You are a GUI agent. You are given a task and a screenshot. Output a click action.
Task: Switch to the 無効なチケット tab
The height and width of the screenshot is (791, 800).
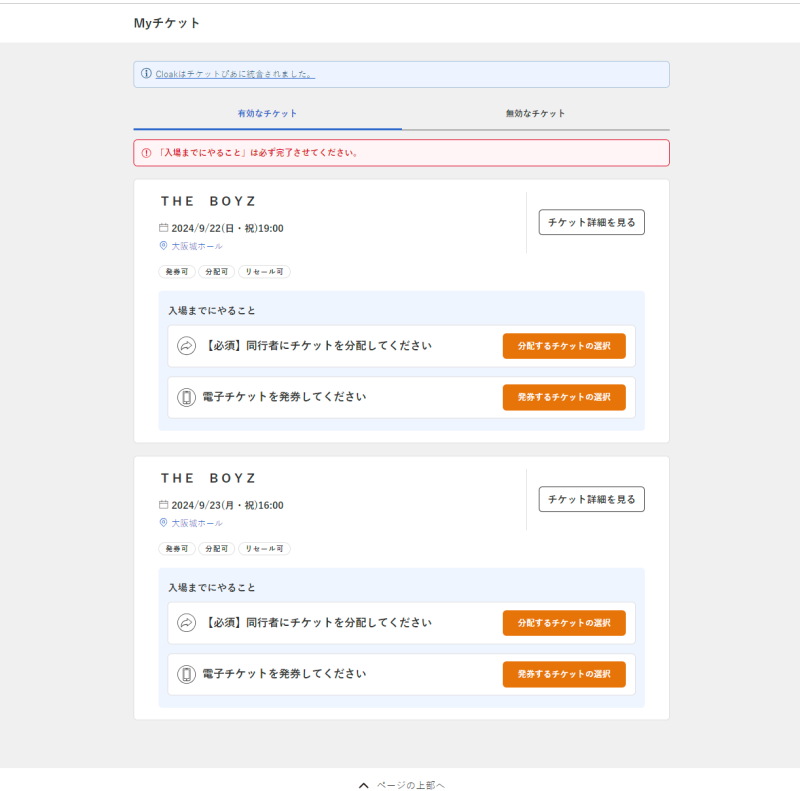(x=535, y=113)
